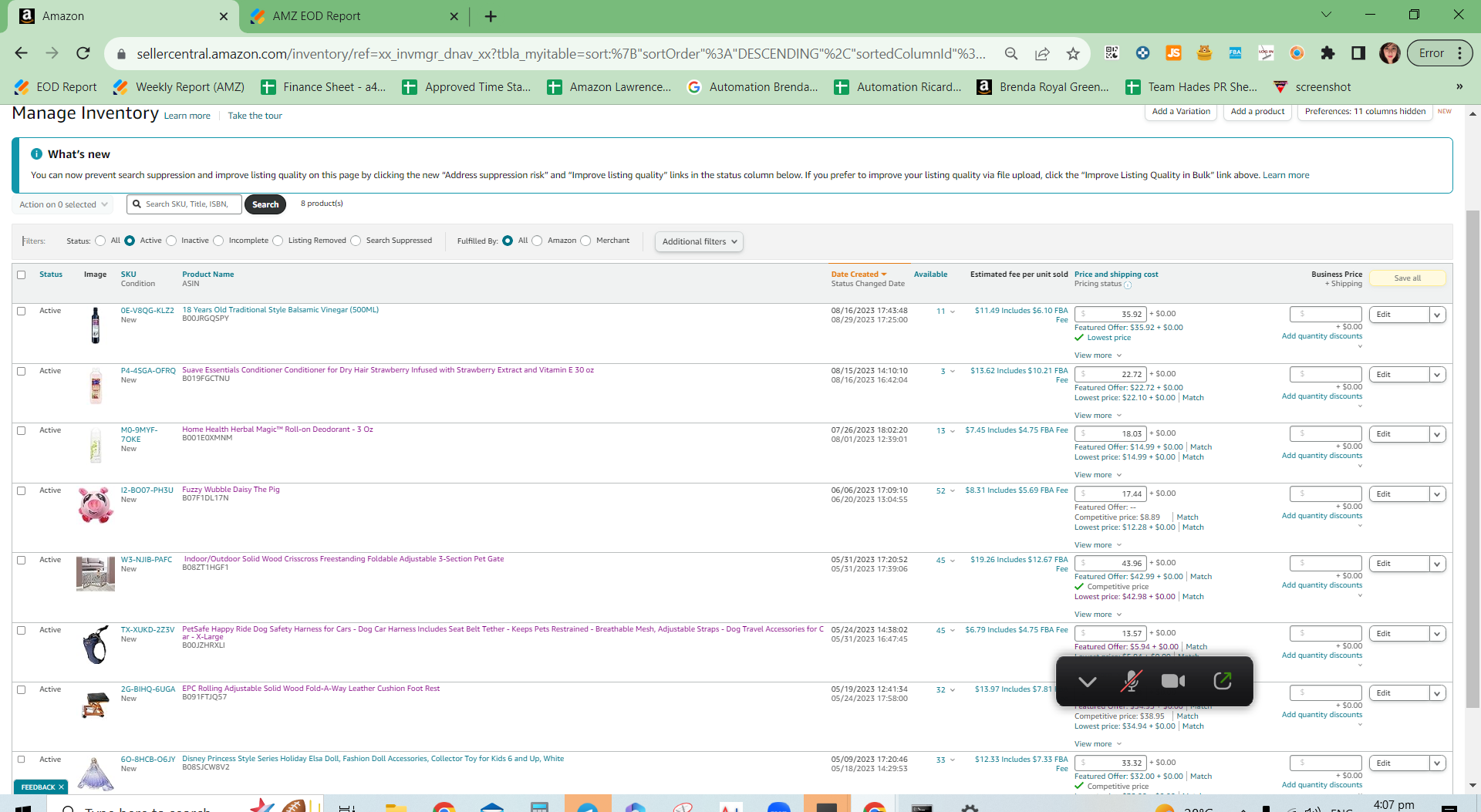
Task: Switch to the AMZ EOD Report tab
Action: [355, 16]
